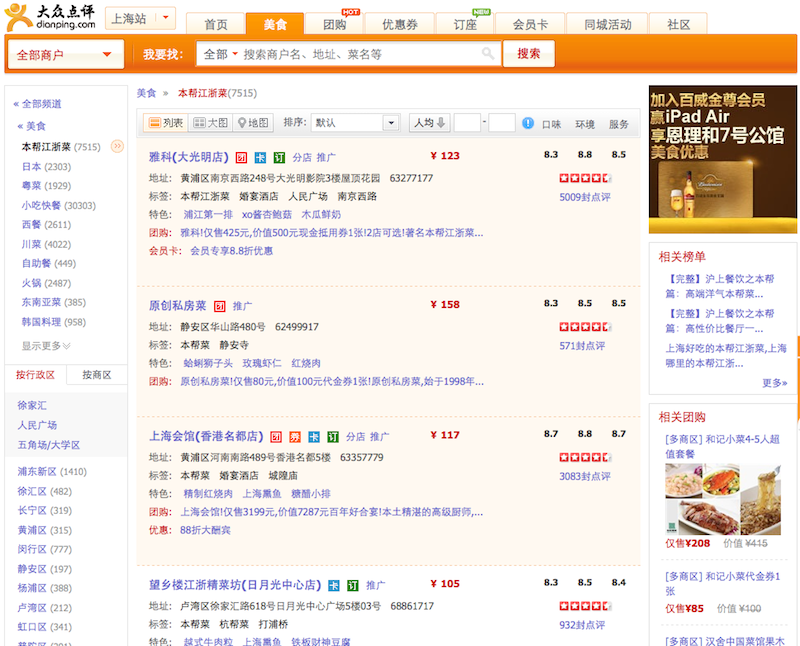Click star rating of 原创私房菜
This screenshot has width=800, height=646.
coord(585,327)
